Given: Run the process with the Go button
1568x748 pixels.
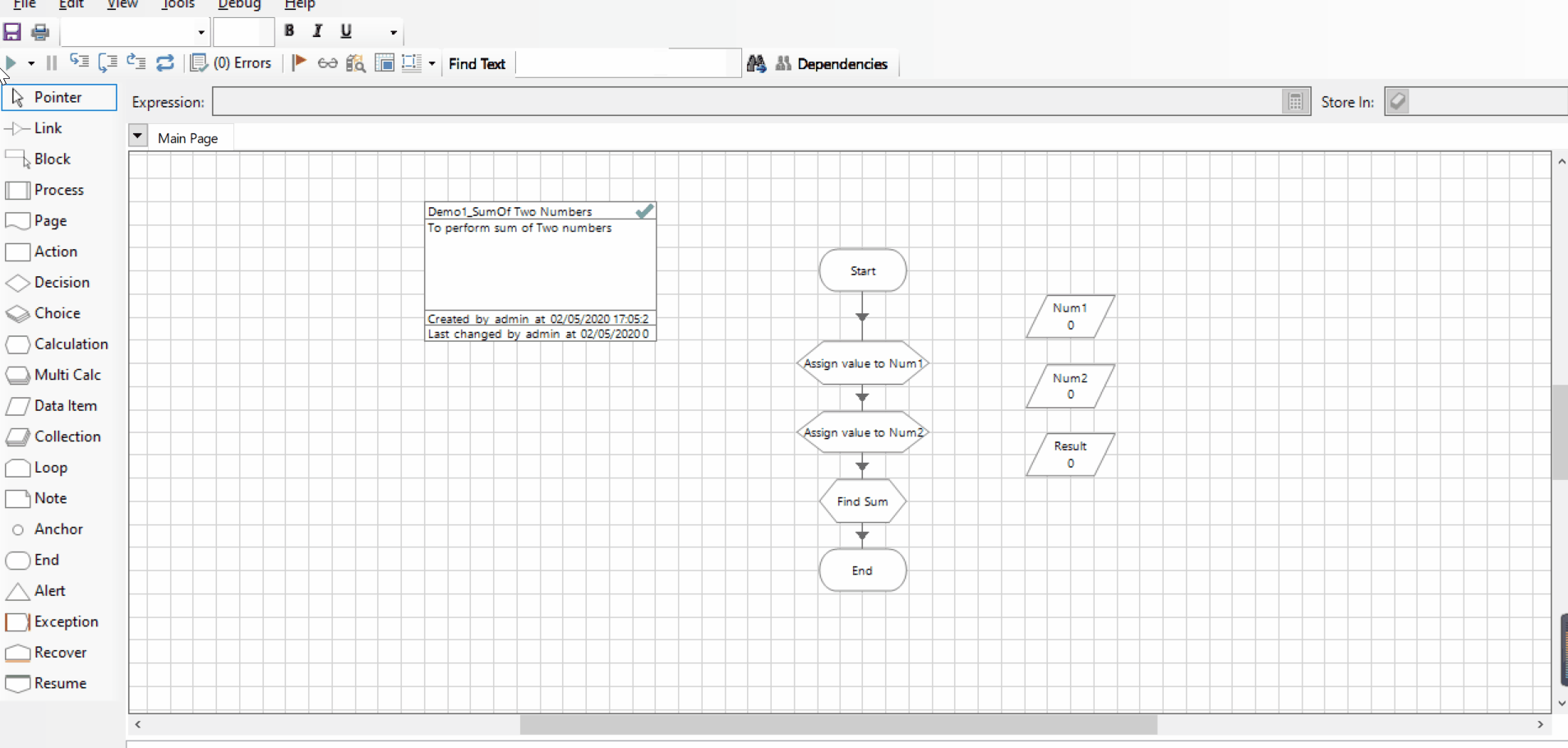Looking at the screenshot, I should pos(11,62).
